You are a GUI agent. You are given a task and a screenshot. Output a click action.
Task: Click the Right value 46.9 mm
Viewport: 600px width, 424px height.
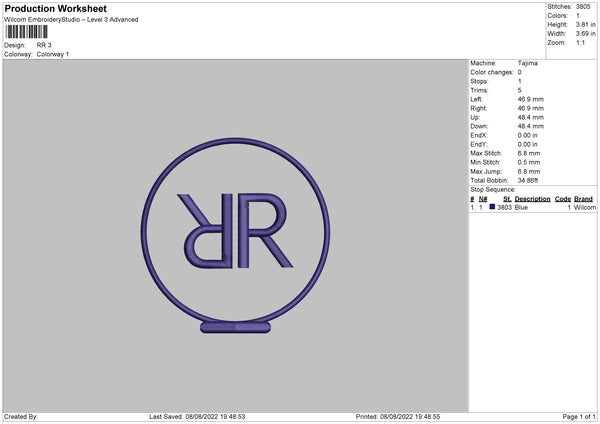click(x=531, y=108)
